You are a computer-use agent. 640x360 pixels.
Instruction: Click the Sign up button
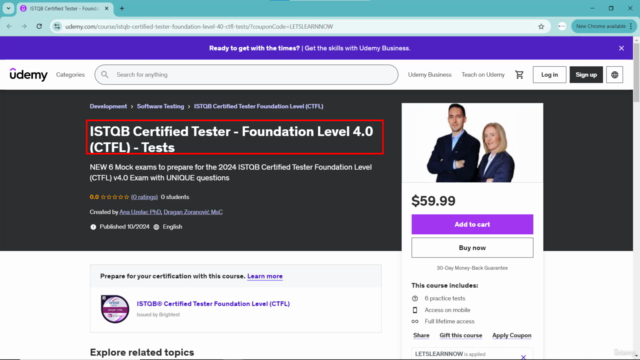point(586,75)
